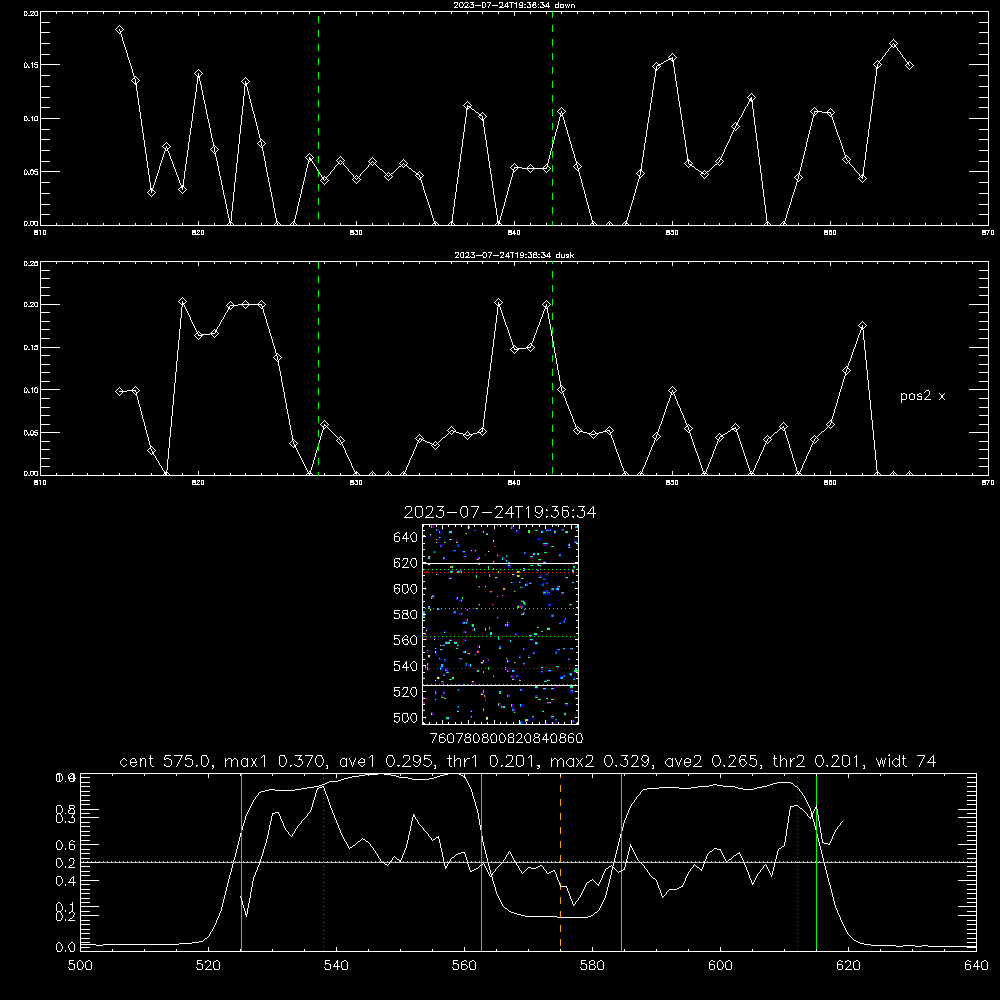Select 'widt 74' in the bottom plot title
Image resolution: width=1000 pixels, height=1000 pixels.
906,761
